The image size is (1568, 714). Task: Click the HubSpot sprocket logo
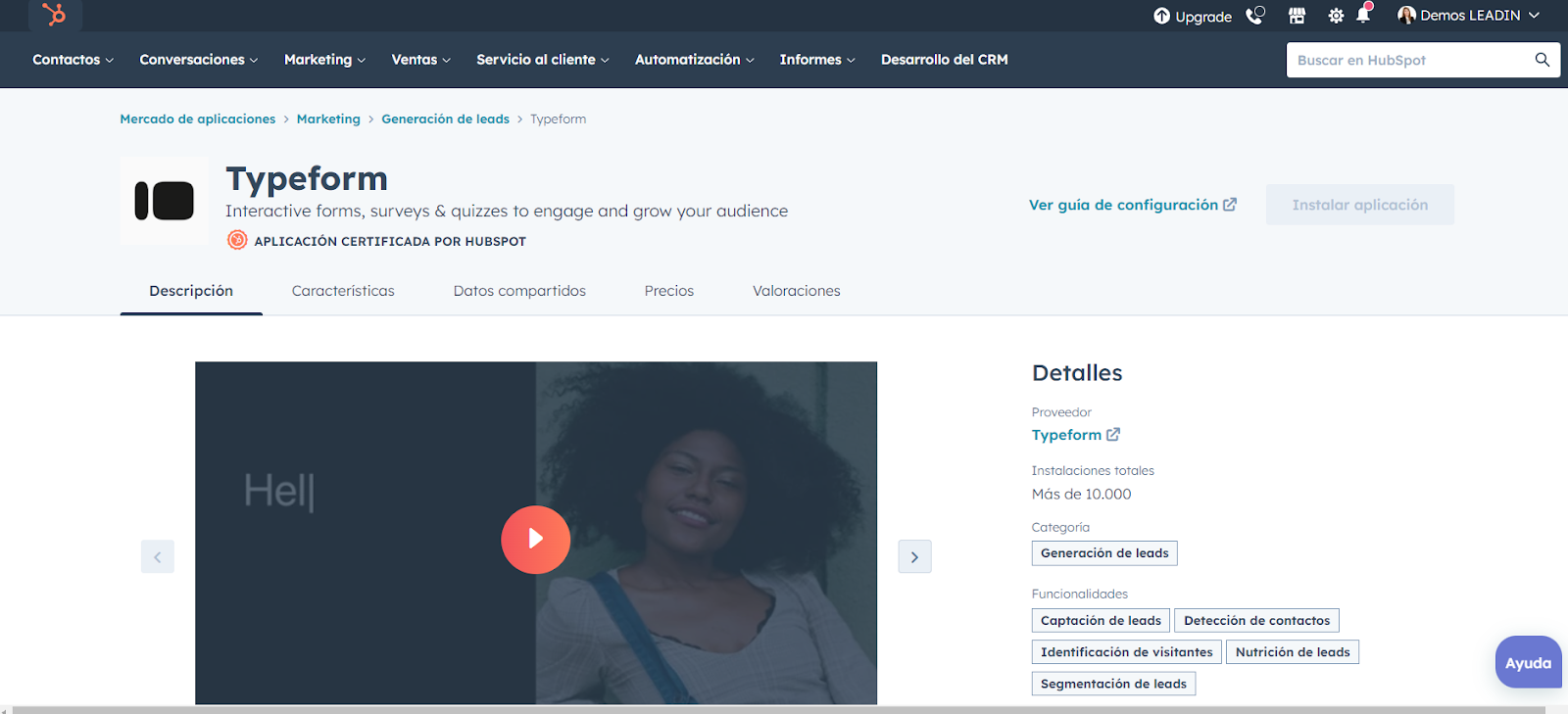[x=54, y=14]
